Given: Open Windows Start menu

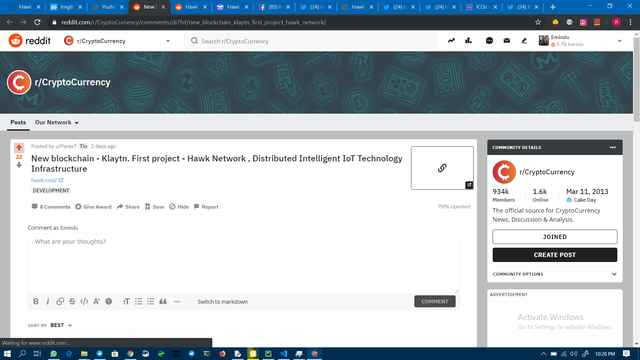Looking at the screenshot, I should click(x=7, y=353).
